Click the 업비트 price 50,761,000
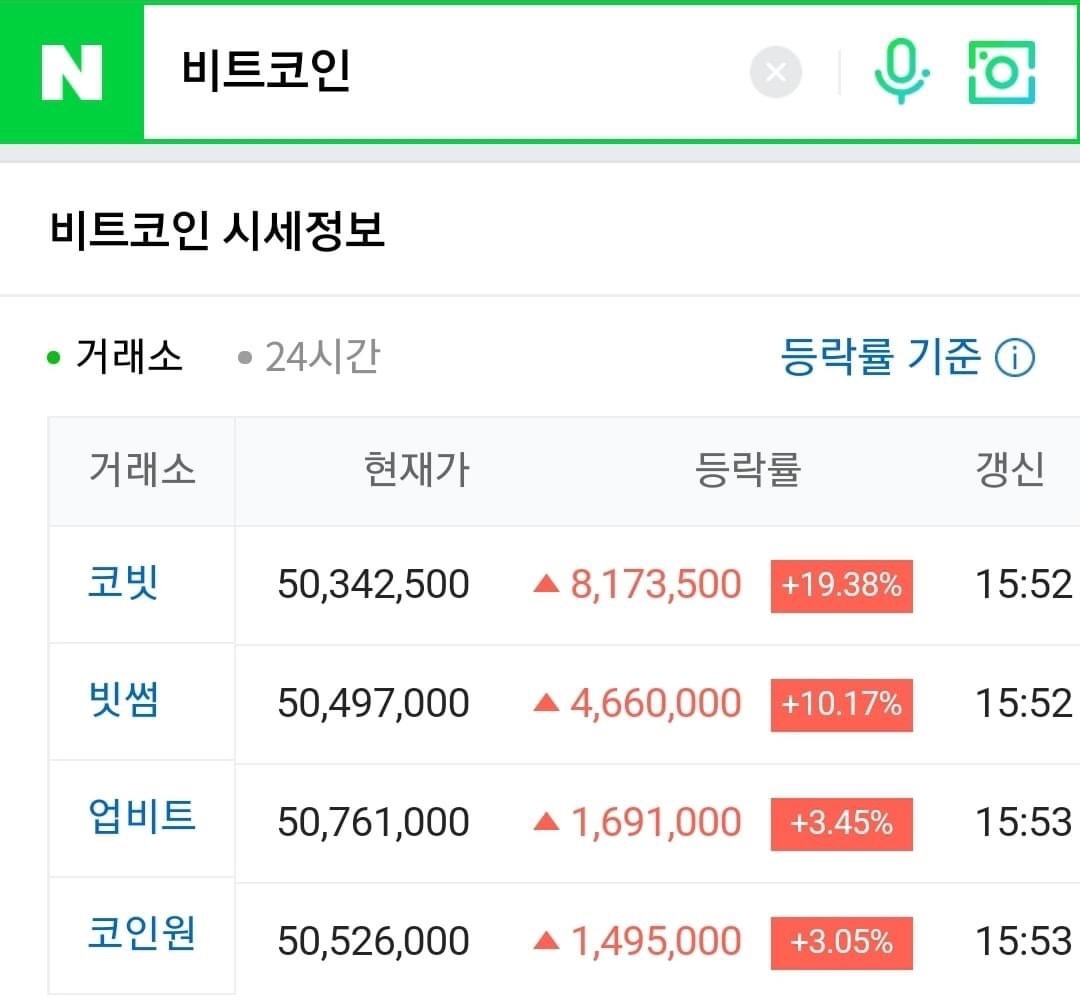This screenshot has height=1001, width=1080. [373, 823]
